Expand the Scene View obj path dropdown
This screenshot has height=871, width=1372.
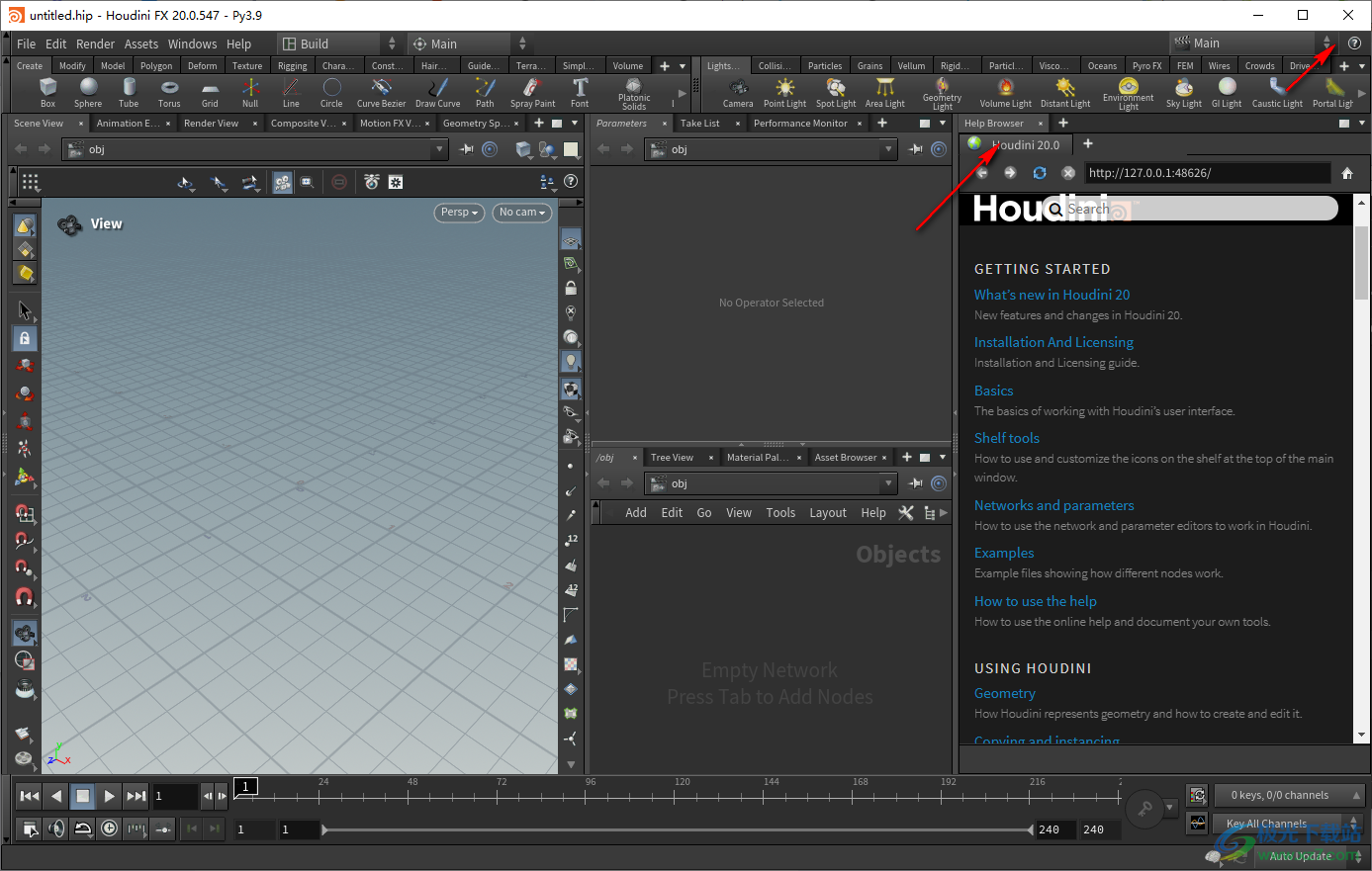[440, 149]
